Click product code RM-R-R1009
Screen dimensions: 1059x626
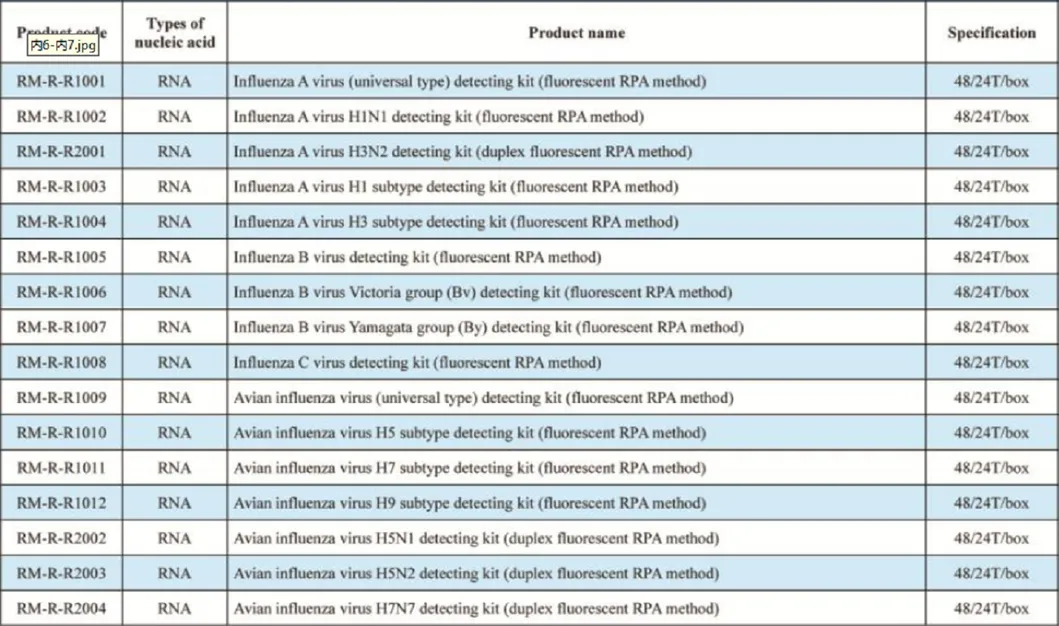[x=61, y=398]
